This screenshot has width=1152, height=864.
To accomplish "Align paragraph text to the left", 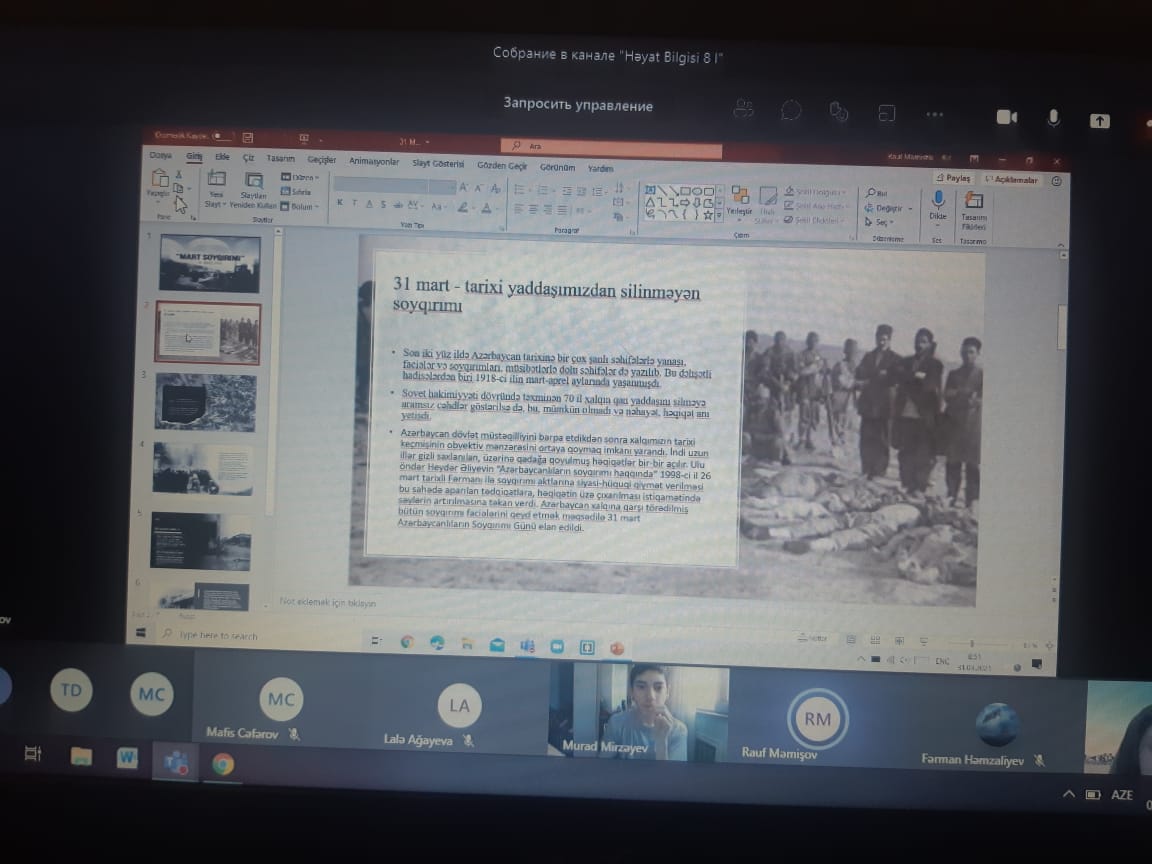I will (519, 209).
